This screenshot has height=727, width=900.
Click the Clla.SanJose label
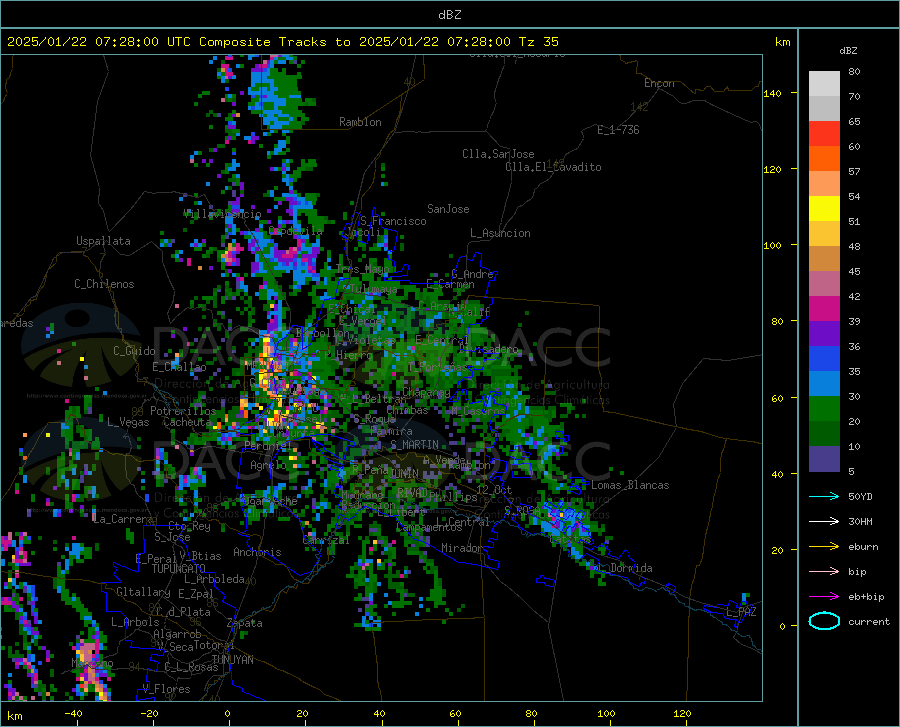point(498,154)
